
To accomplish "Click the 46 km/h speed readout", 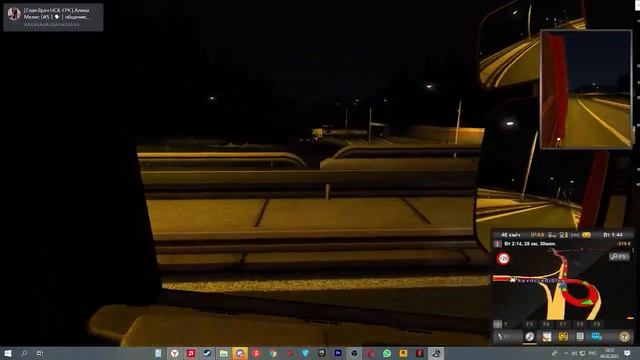I will point(510,235).
